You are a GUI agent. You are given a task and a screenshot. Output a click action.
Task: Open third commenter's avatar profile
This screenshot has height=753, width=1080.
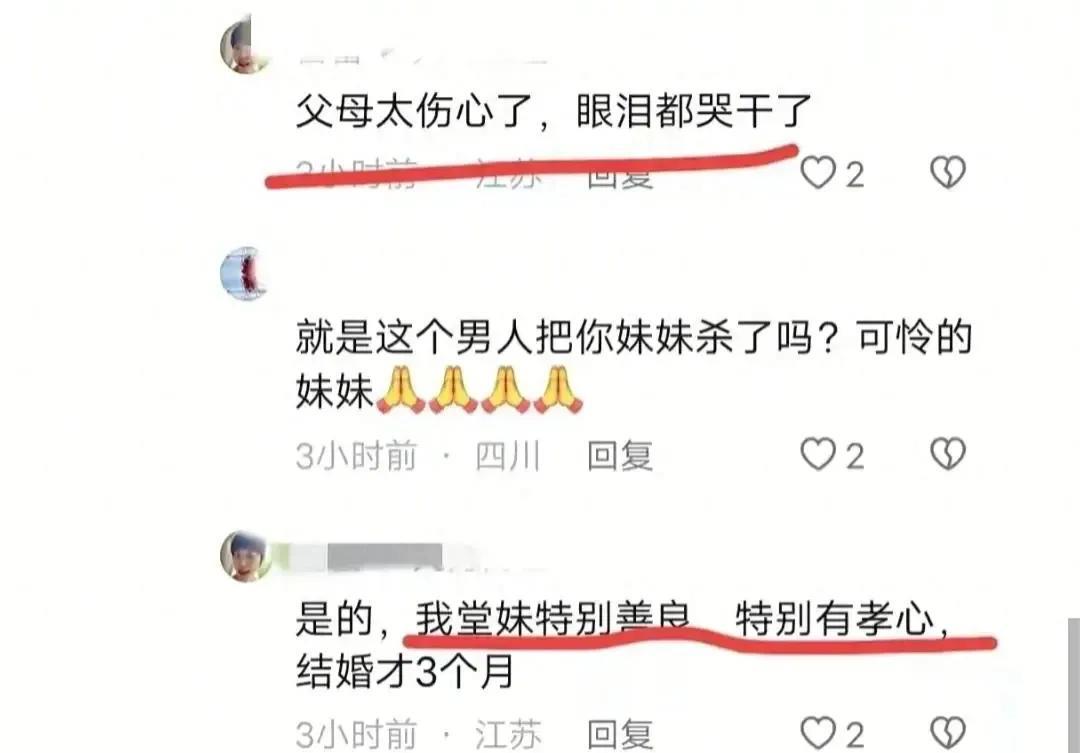pyautogui.click(x=245, y=556)
